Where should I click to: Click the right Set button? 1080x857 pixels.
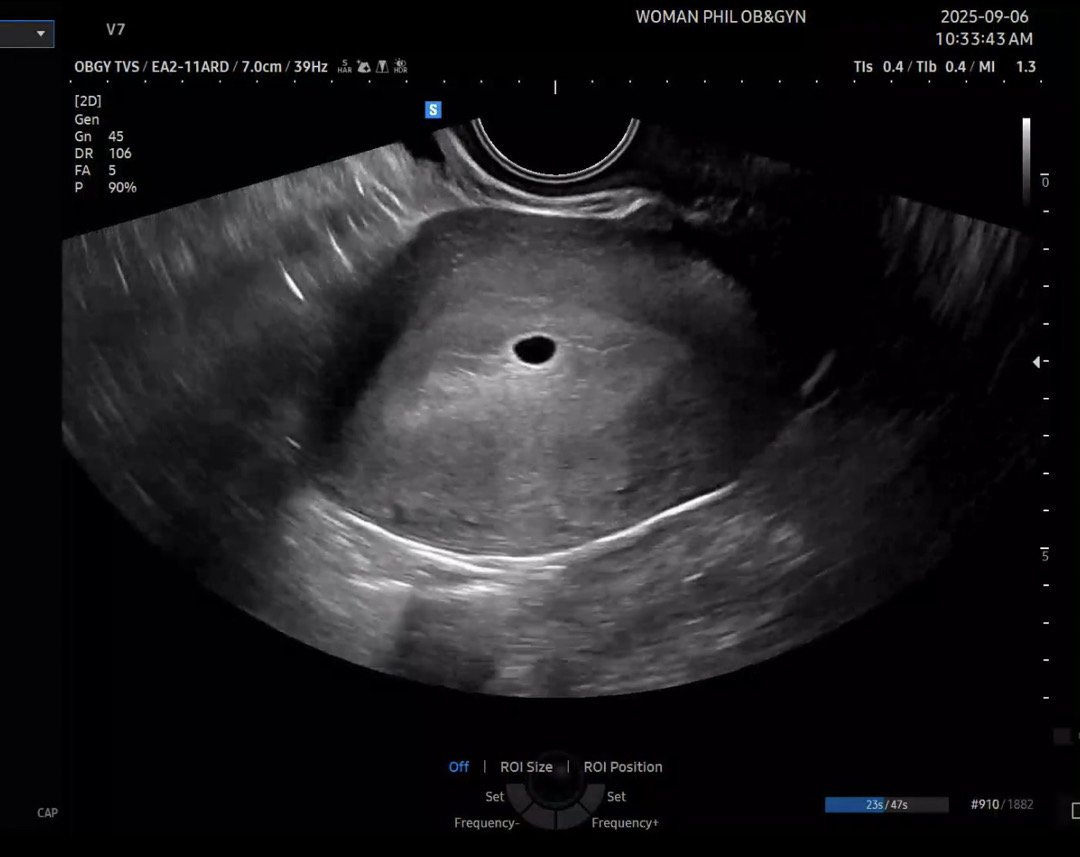click(616, 797)
